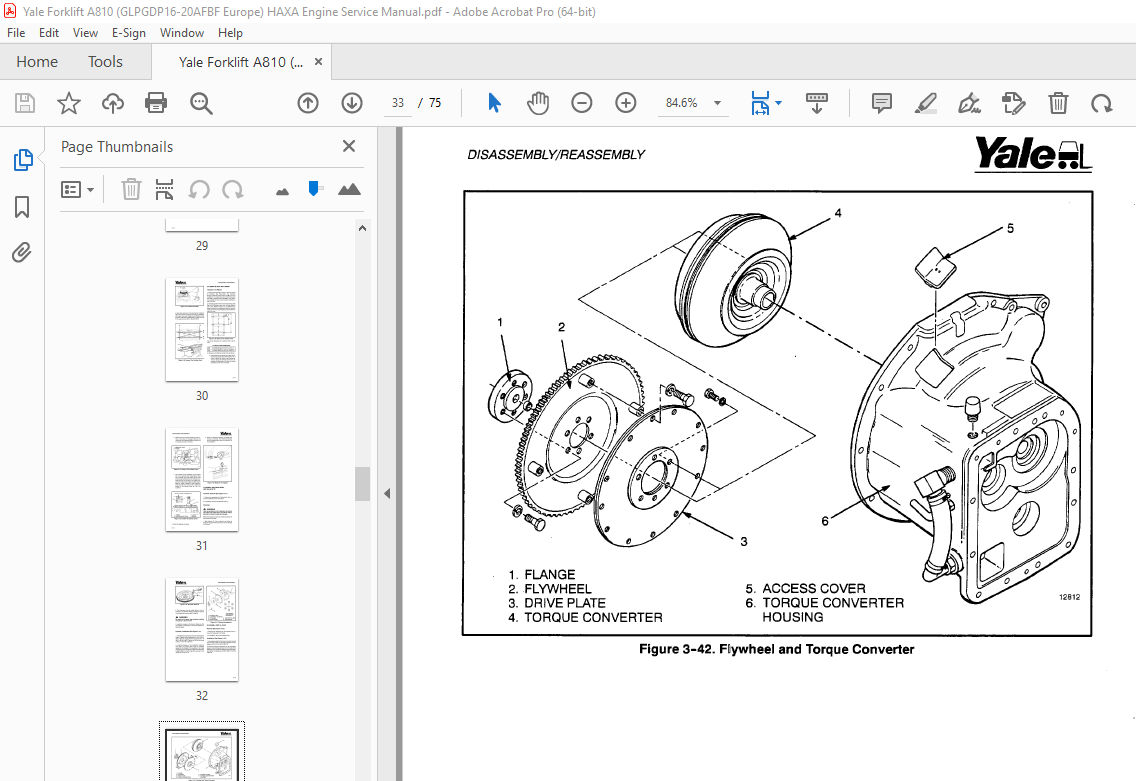Viewport: 1136px width, 781px height.
Task: Select the highlighted page 33 thumbnail
Action: tap(202, 753)
